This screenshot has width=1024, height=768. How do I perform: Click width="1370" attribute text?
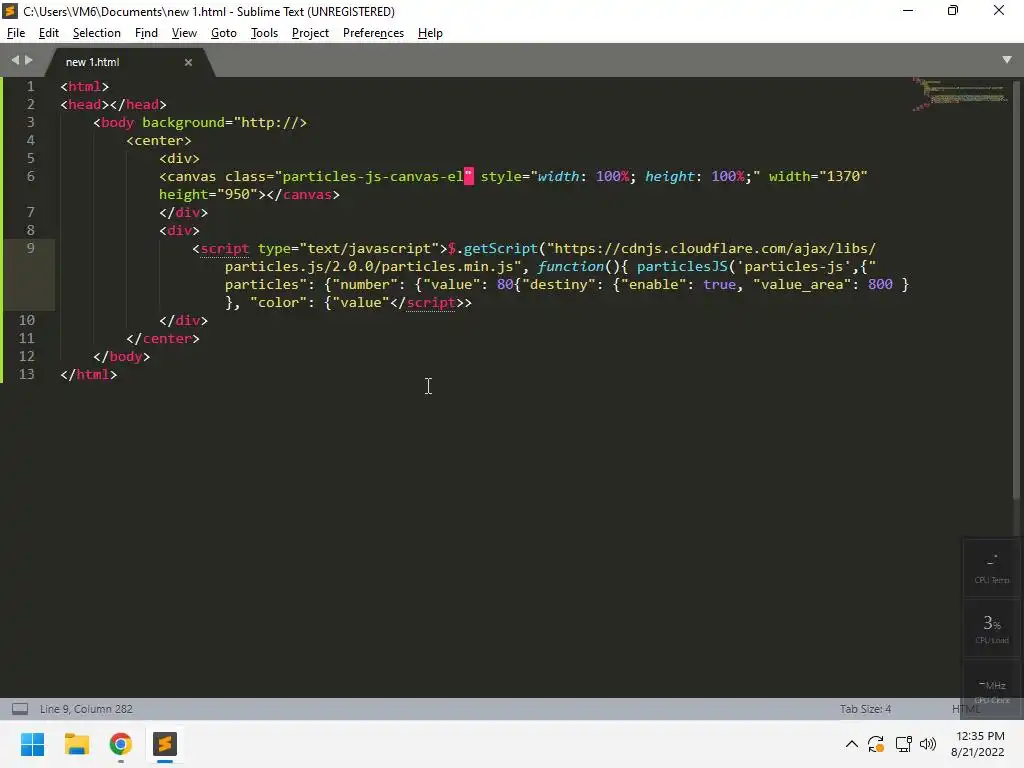coord(818,176)
